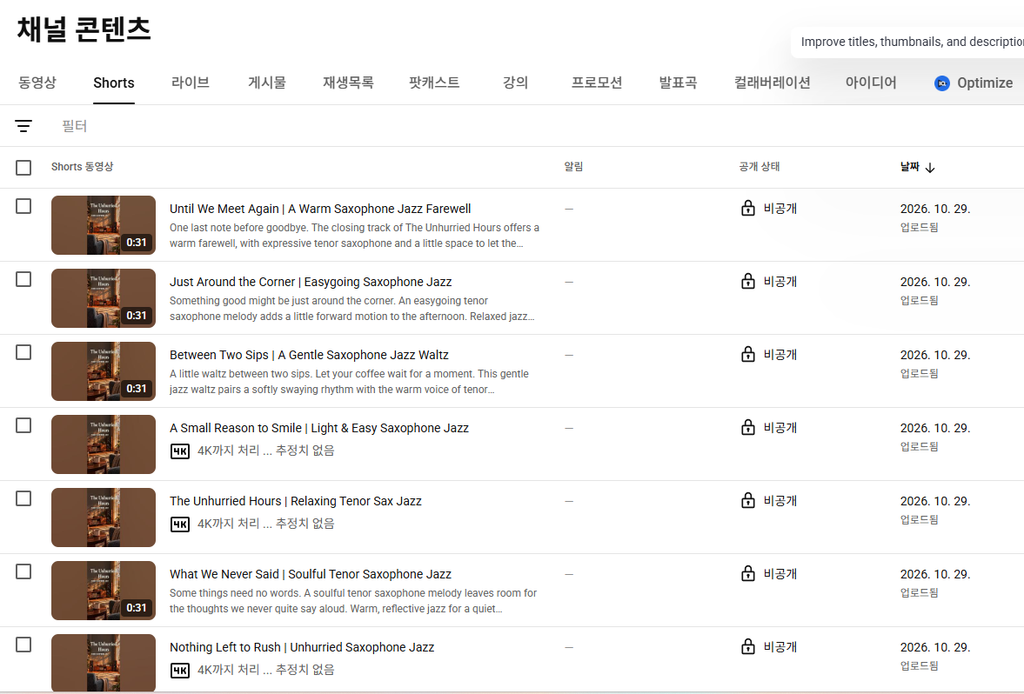Go to the 게시물 tab
1024x694 pixels.
[x=266, y=83]
